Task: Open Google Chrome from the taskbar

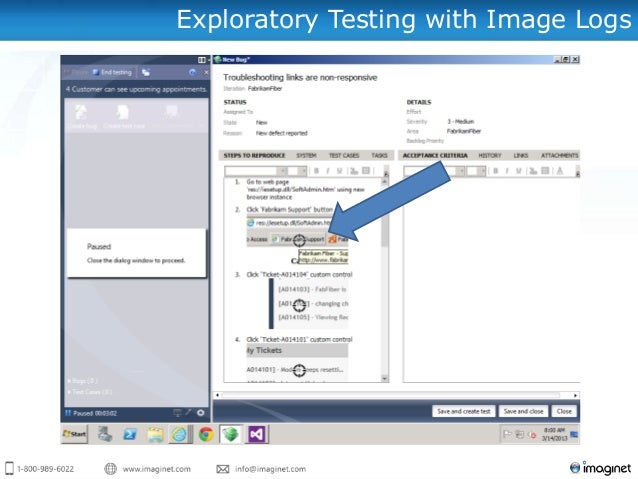Action: [x=206, y=434]
